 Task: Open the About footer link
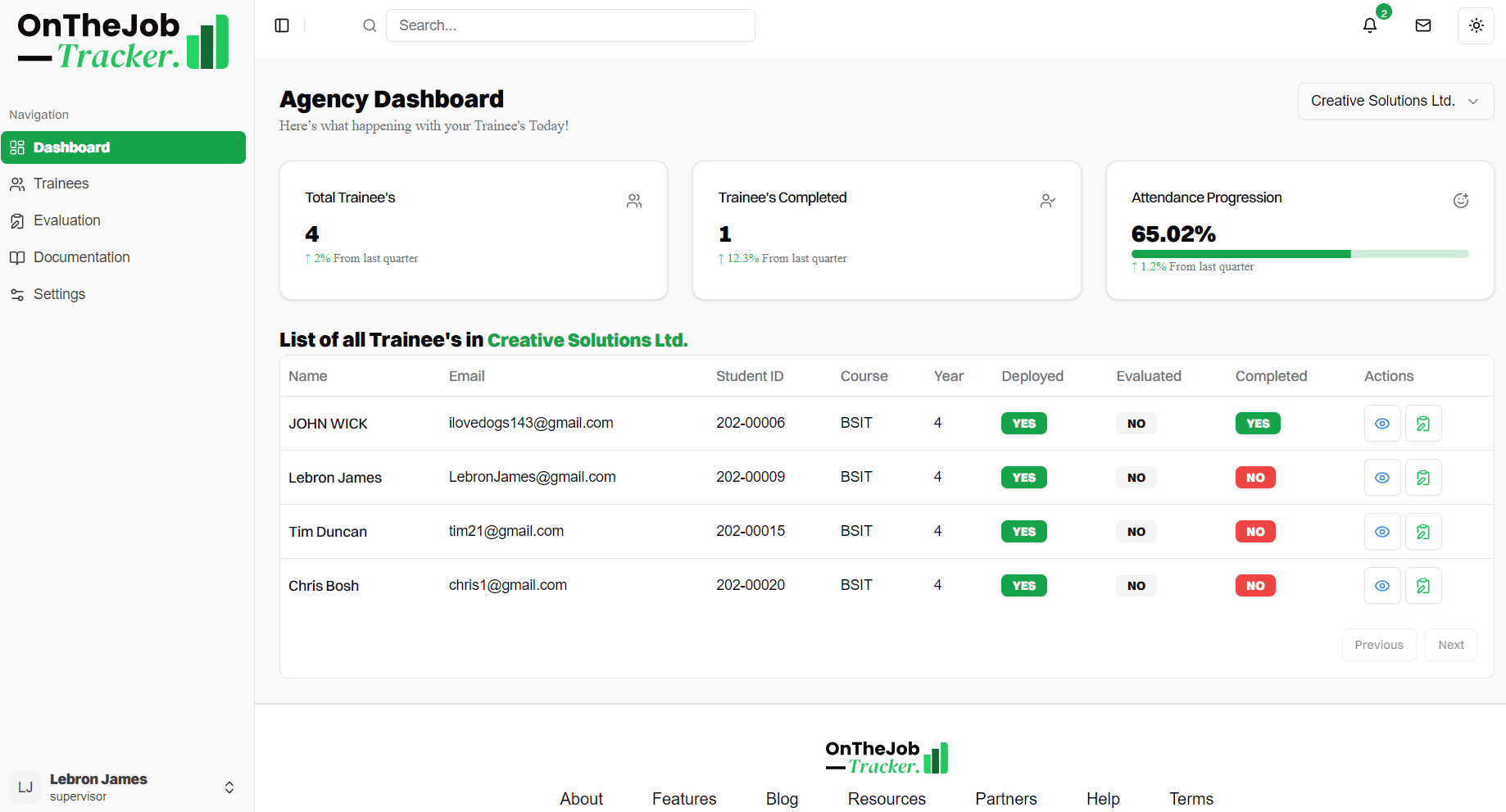(581, 799)
